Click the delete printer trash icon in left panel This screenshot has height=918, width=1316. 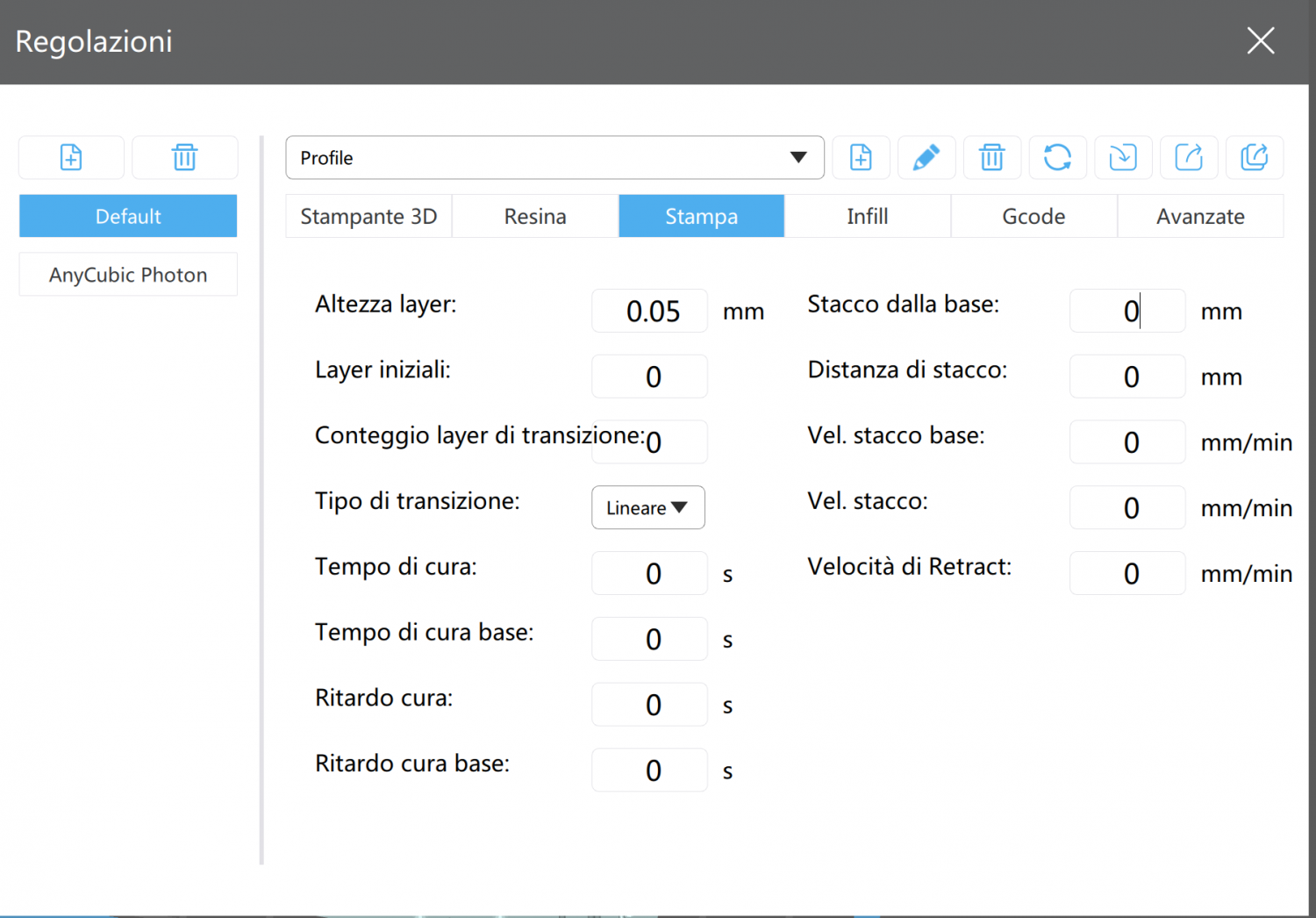(x=184, y=158)
